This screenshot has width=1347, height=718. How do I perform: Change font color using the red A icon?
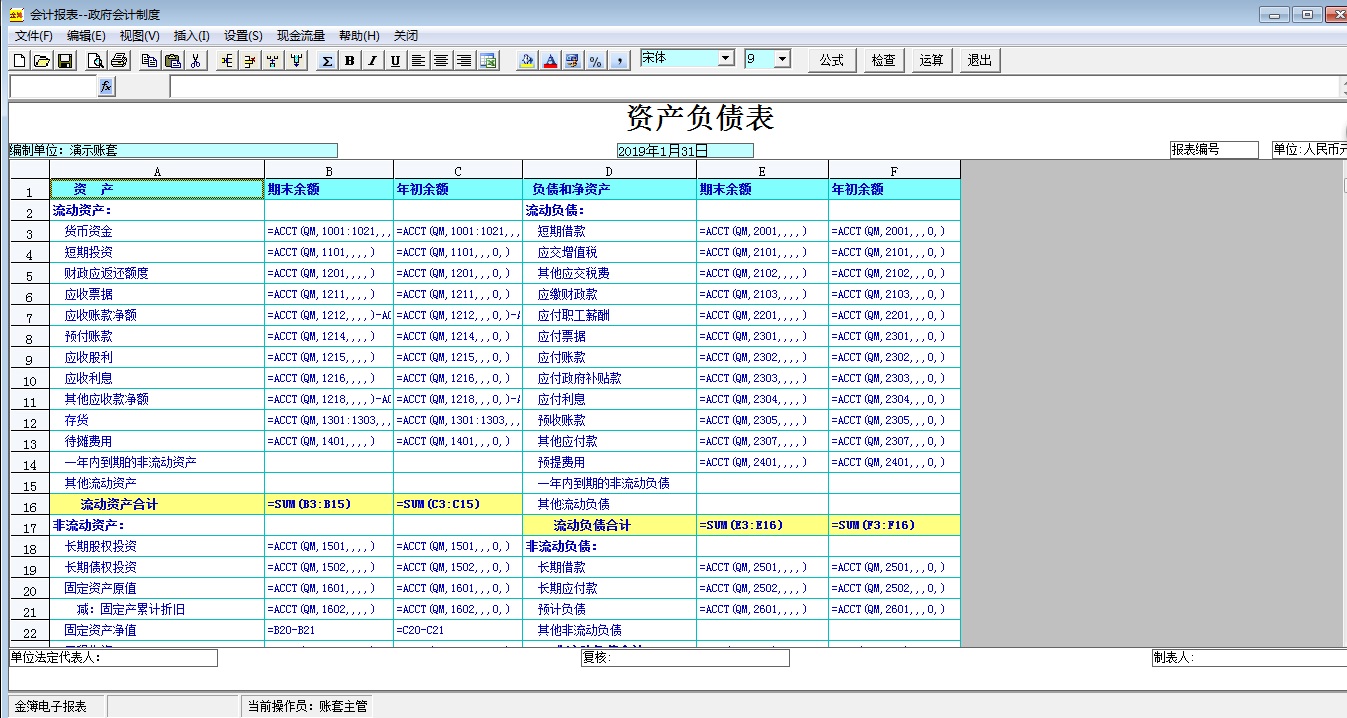click(550, 60)
